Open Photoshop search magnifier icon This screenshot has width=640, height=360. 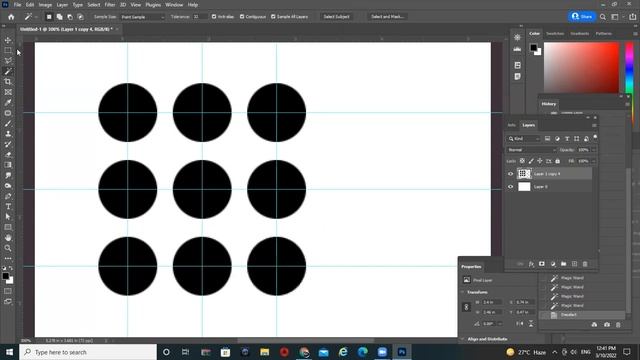pos(603,17)
